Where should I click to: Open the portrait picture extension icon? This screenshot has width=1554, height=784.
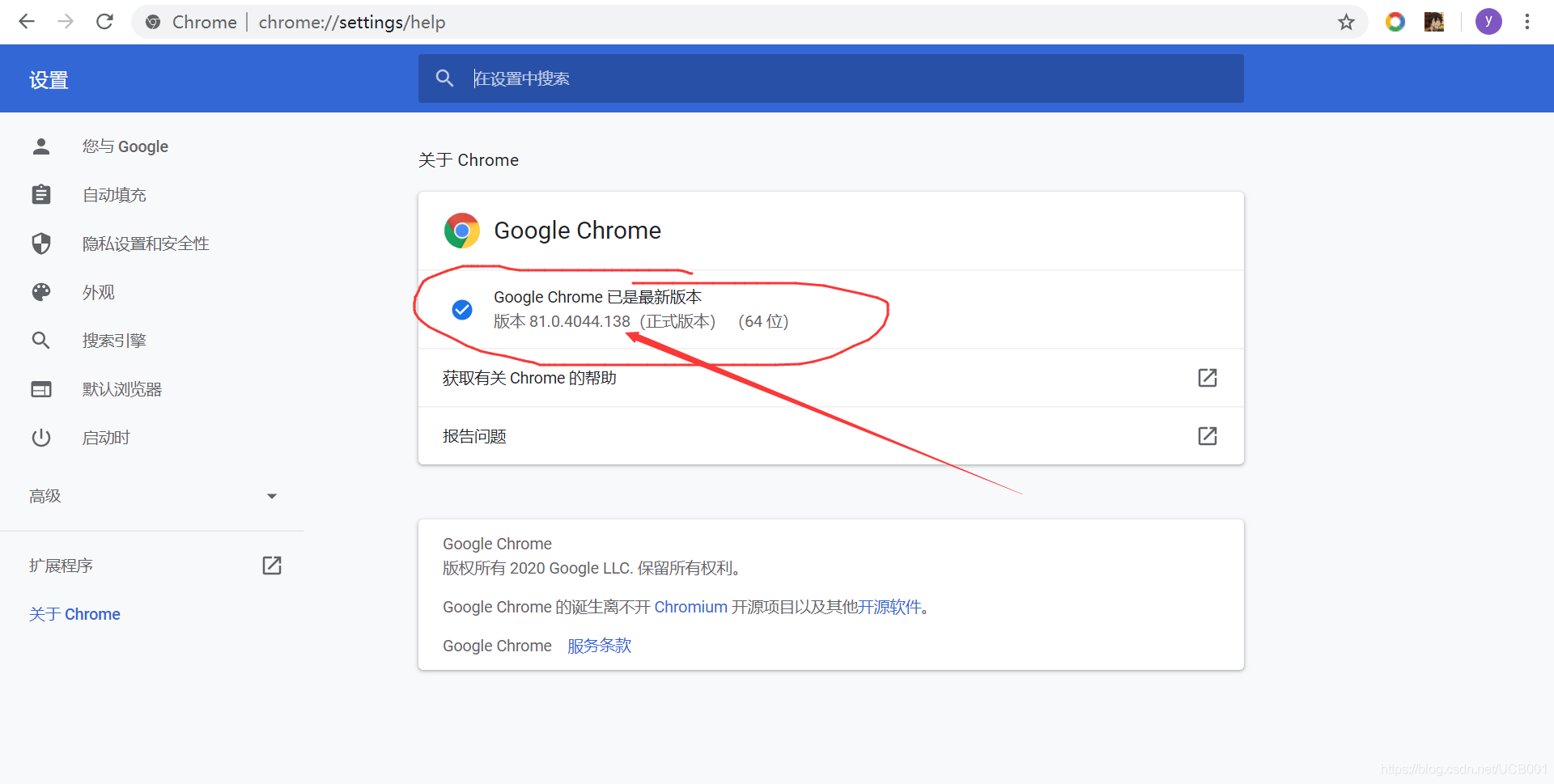pyautogui.click(x=1434, y=22)
